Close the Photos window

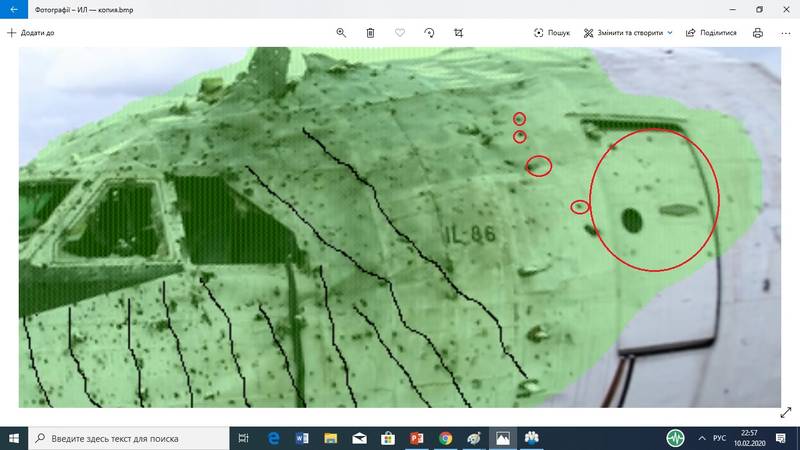(x=786, y=9)
